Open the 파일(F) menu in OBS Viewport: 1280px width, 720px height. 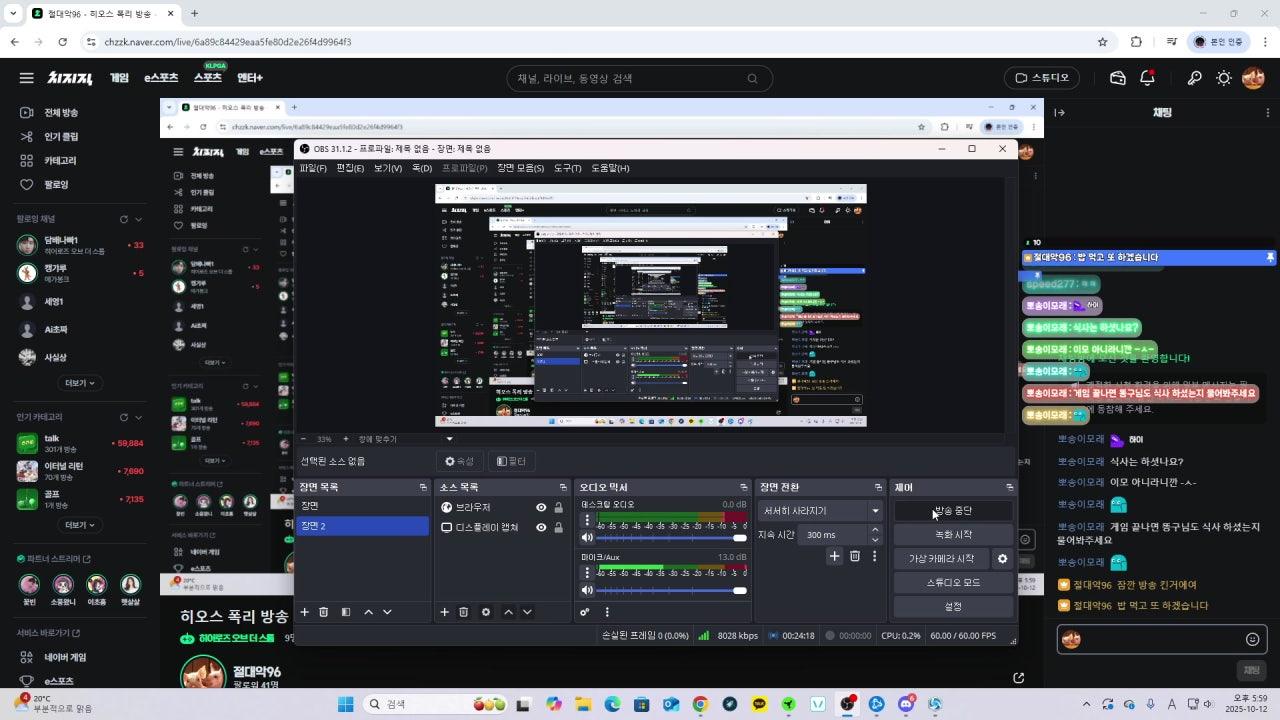(x=313, y=168)
